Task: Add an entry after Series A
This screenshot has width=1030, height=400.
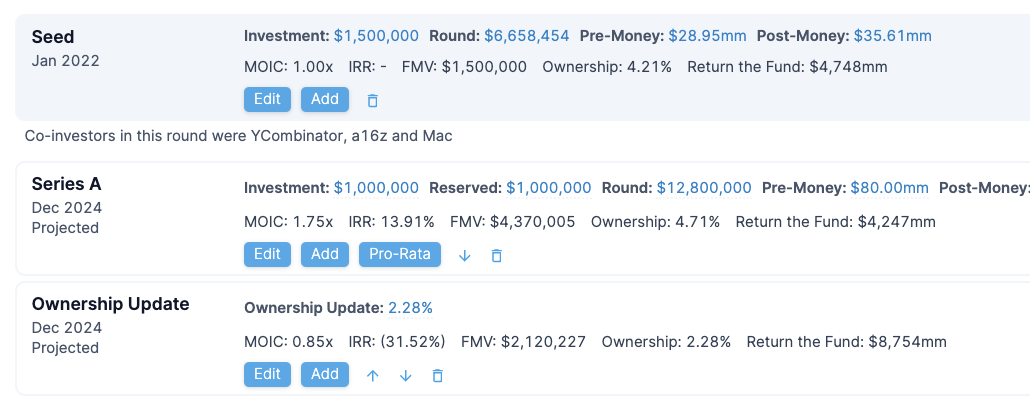Action: point(325,254)
